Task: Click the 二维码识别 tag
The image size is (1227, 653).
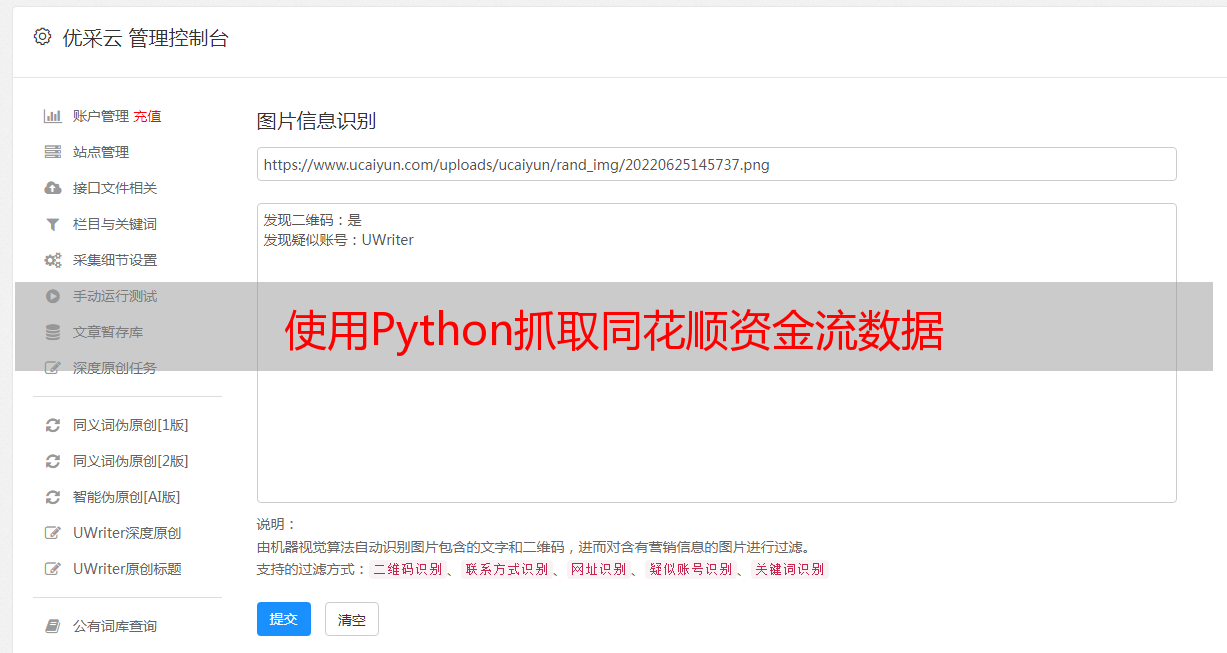Action: point(407,569)
